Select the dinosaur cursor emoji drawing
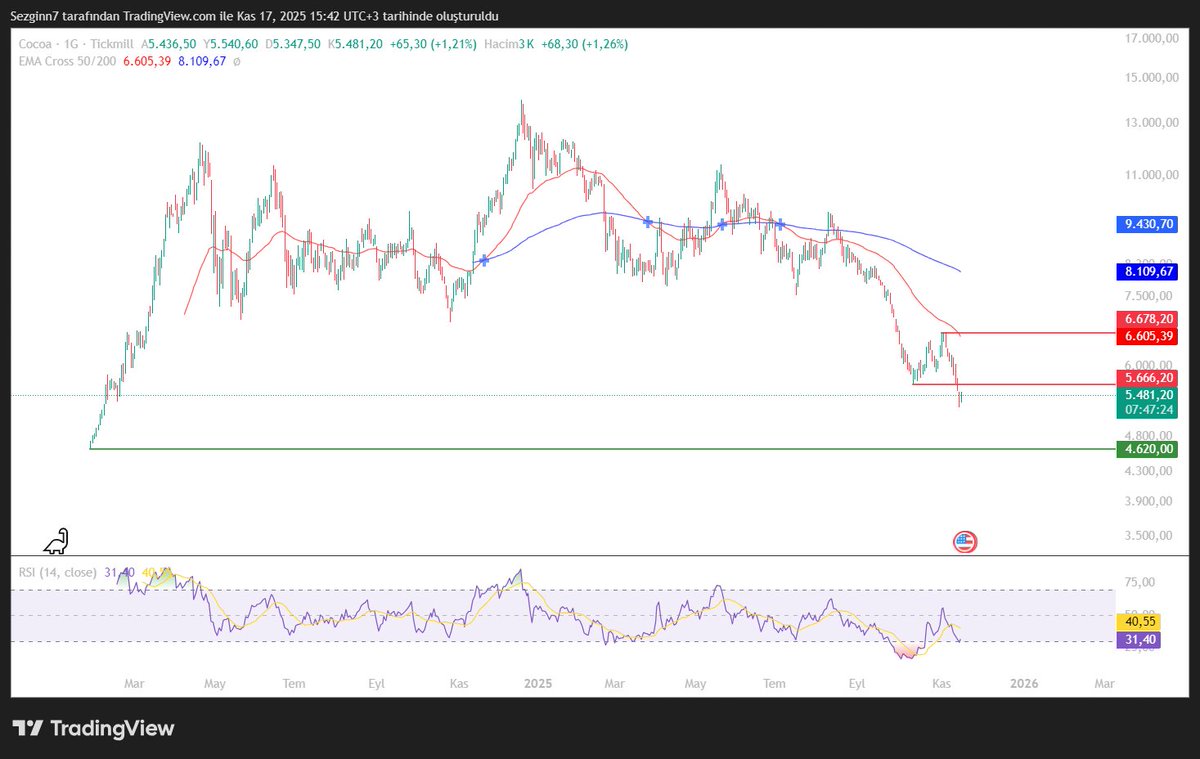The width and height of the screenshot is (1200, 759). [x=56, y=540]
